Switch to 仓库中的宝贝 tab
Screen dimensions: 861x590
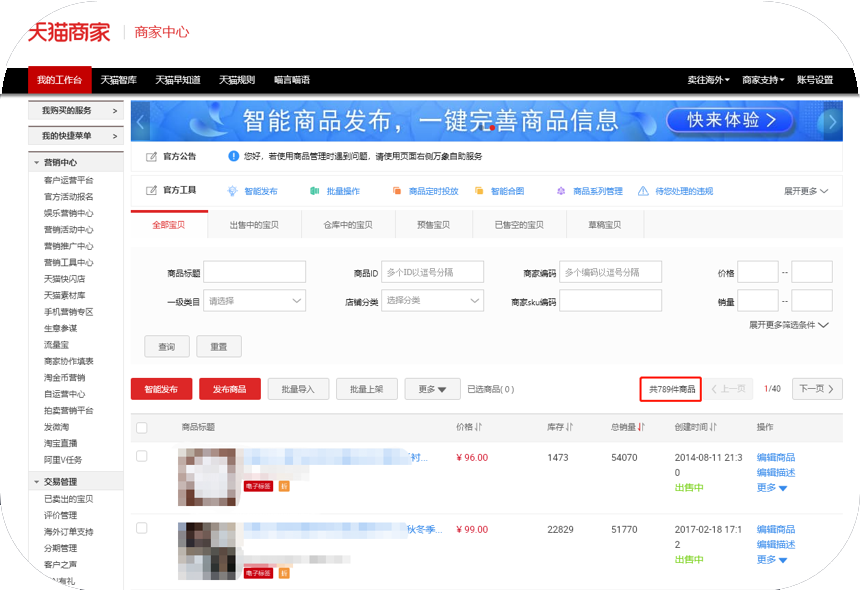pos(348,225)
